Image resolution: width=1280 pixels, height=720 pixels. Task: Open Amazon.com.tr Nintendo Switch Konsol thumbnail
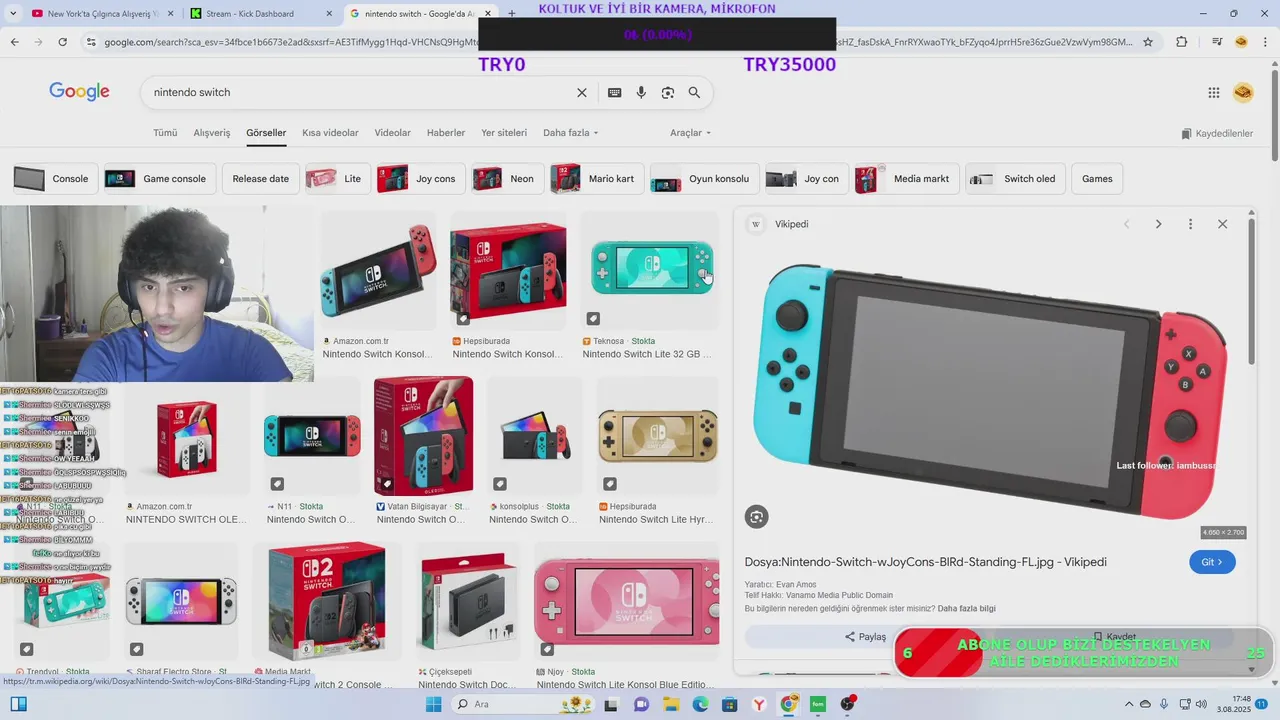378,271
